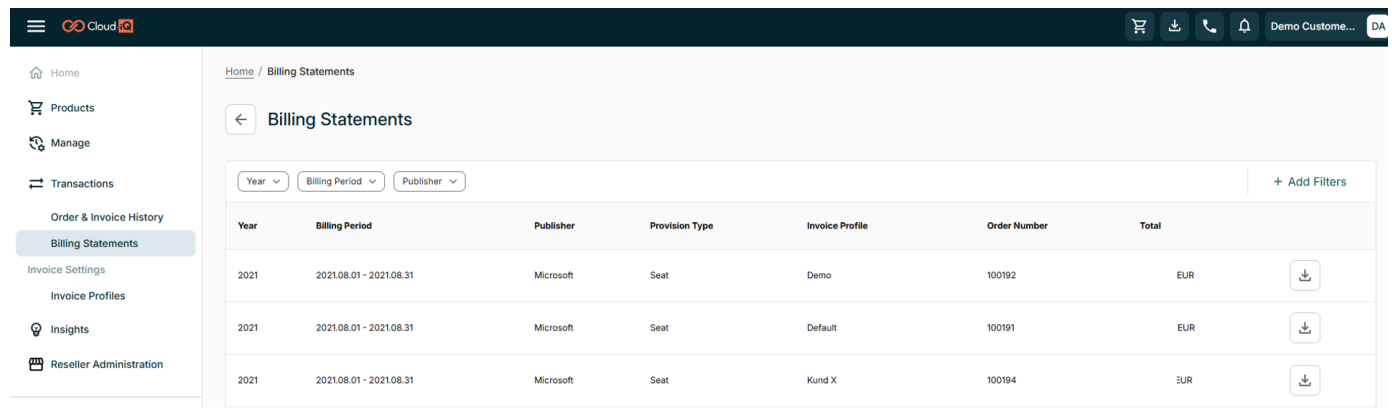Click the back arrow button
The height and width of the screenshot is (410, 1392).
point(240,119)
